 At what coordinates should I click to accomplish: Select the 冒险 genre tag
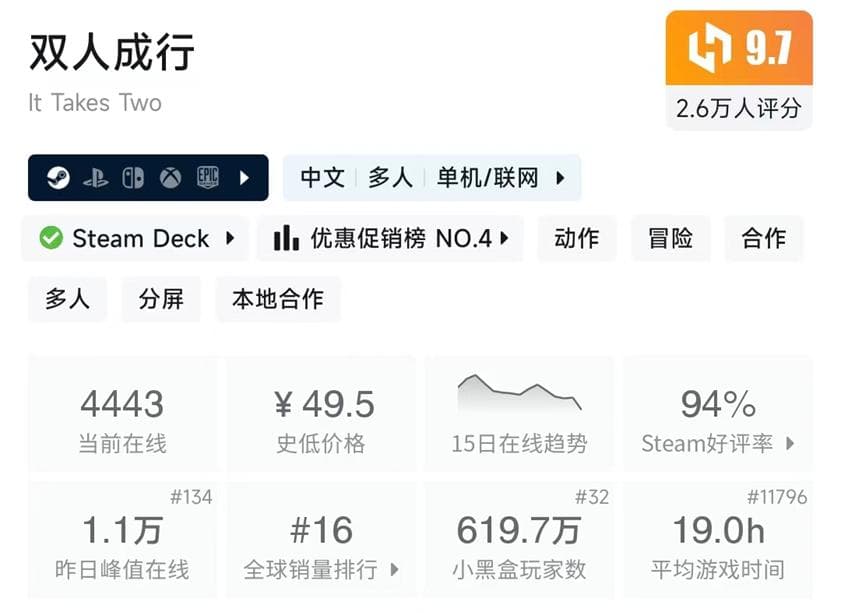[x=670, y=239]
